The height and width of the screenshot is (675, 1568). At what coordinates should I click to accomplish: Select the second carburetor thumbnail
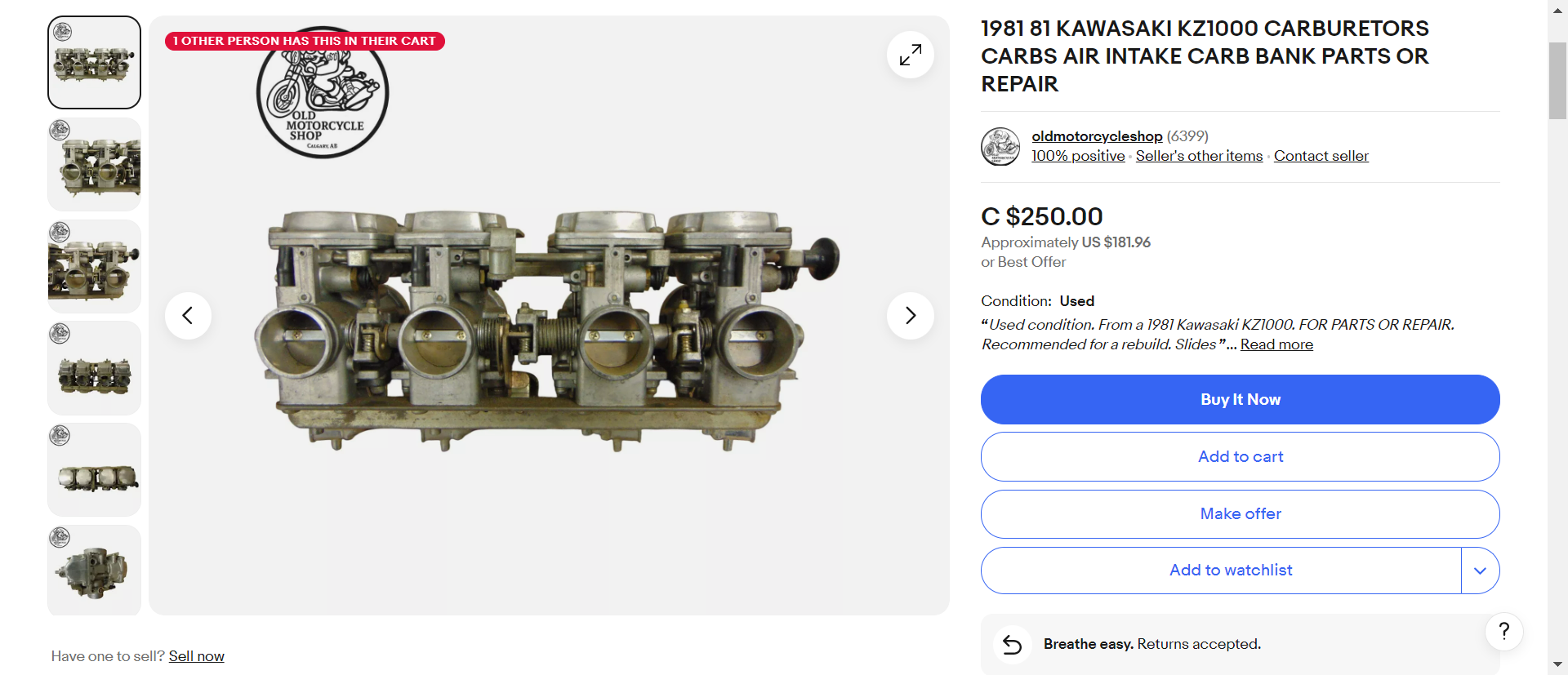[94, 164]
